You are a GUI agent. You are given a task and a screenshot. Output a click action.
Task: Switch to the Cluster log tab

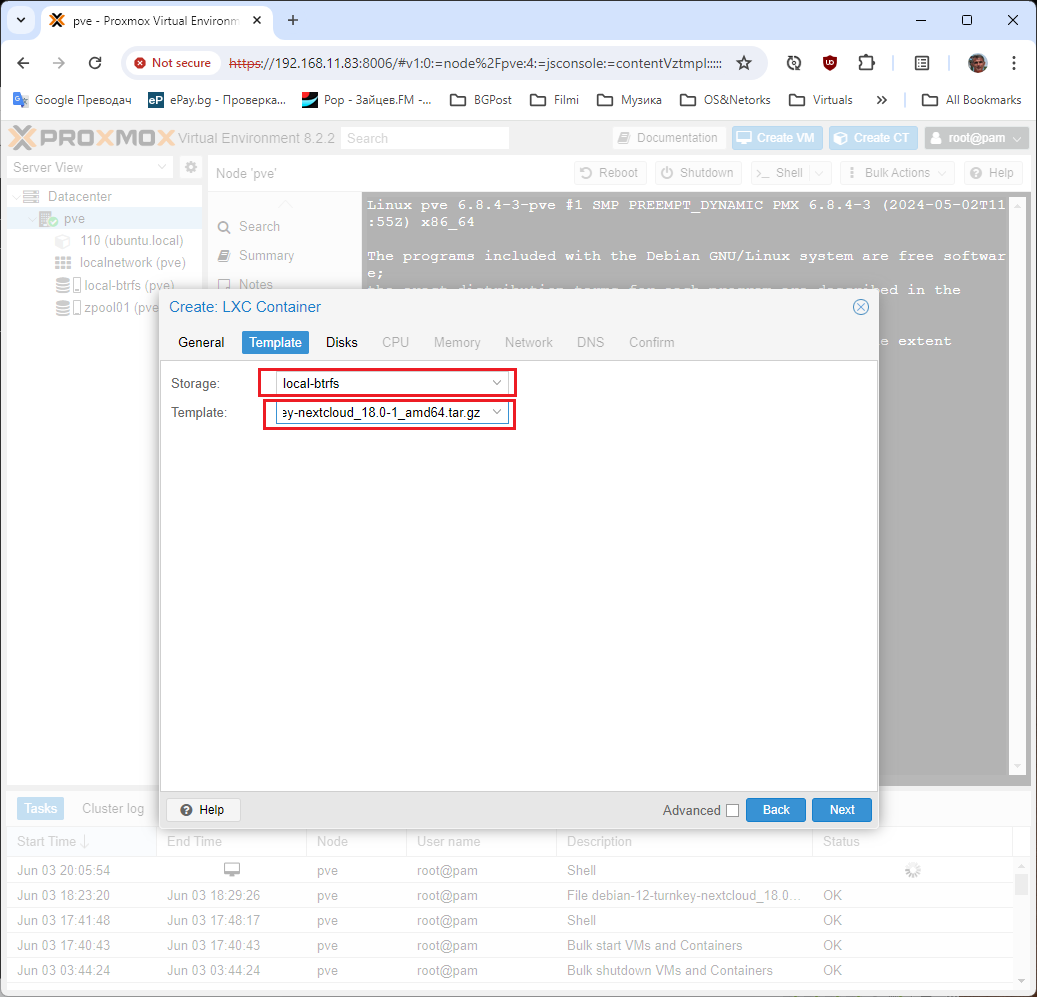coord(112,808)
